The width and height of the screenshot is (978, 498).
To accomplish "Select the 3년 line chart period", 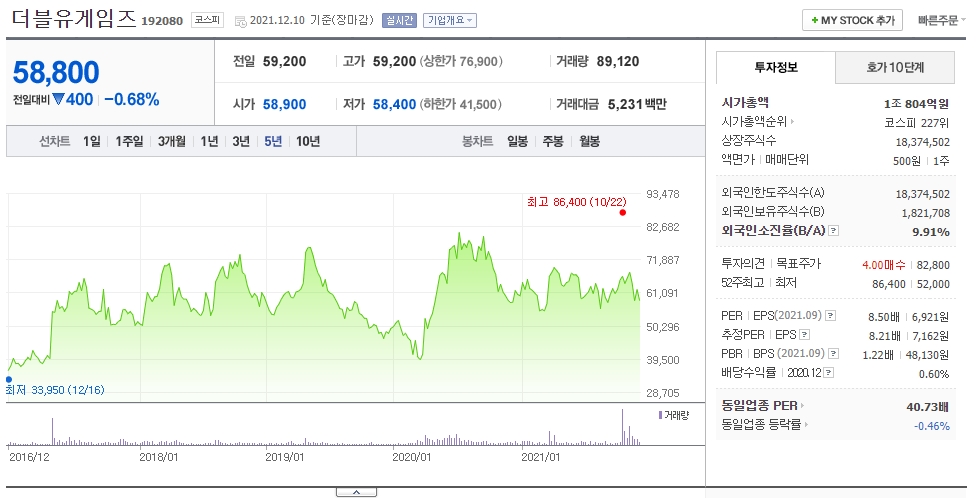I will pos(241,142).
